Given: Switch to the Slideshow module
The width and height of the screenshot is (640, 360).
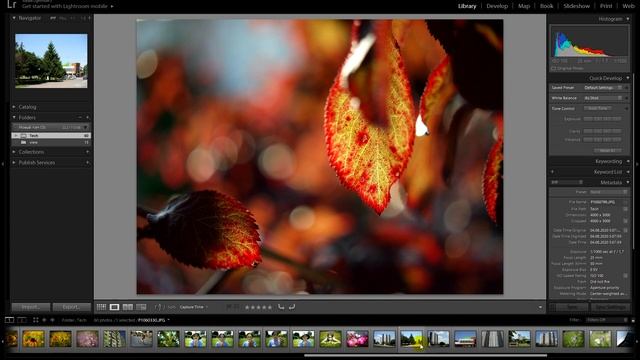Looking at the screenshot, I should click(576, 6).
